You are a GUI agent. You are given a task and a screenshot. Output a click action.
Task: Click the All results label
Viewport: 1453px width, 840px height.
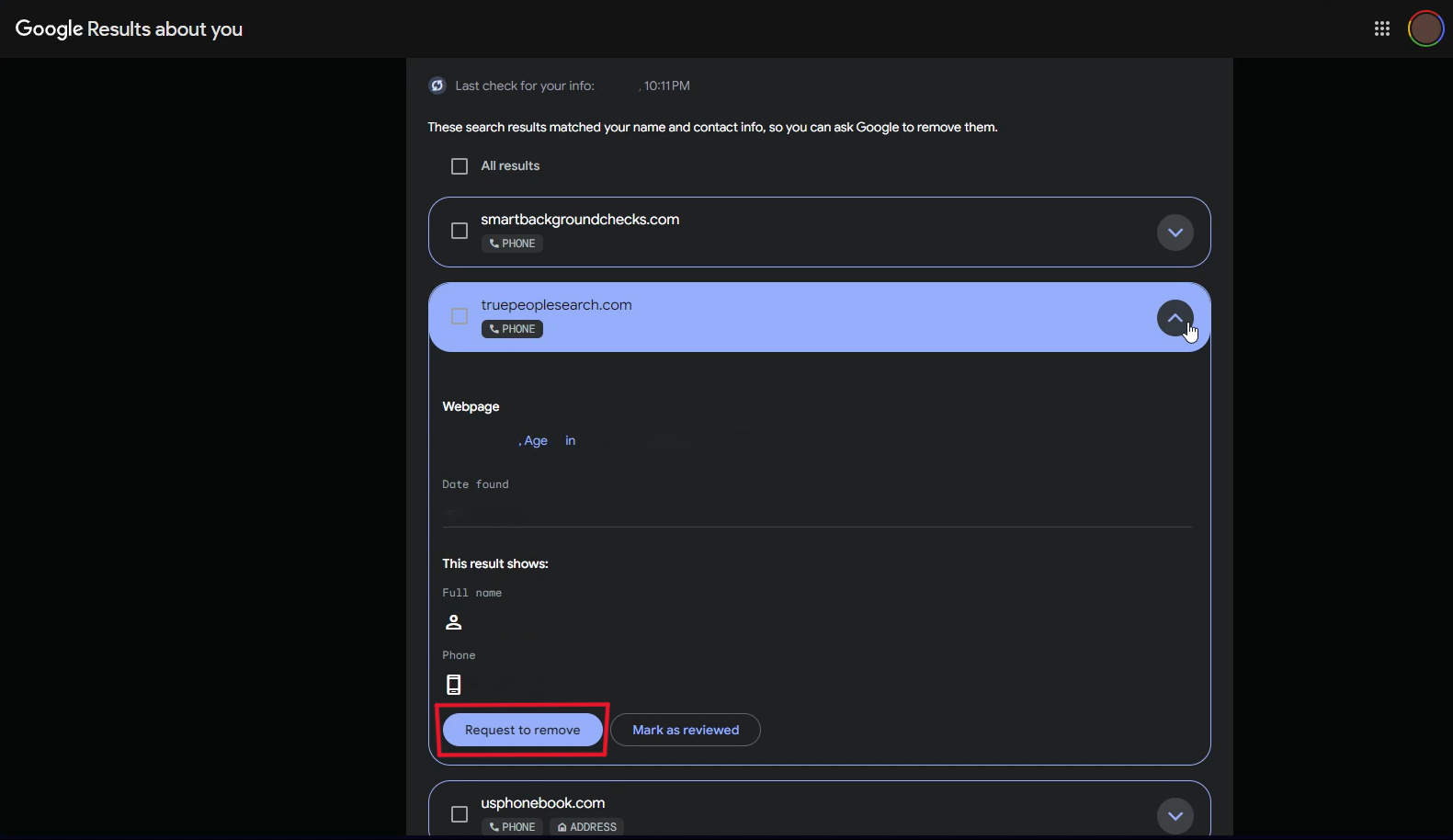point(510,165)
